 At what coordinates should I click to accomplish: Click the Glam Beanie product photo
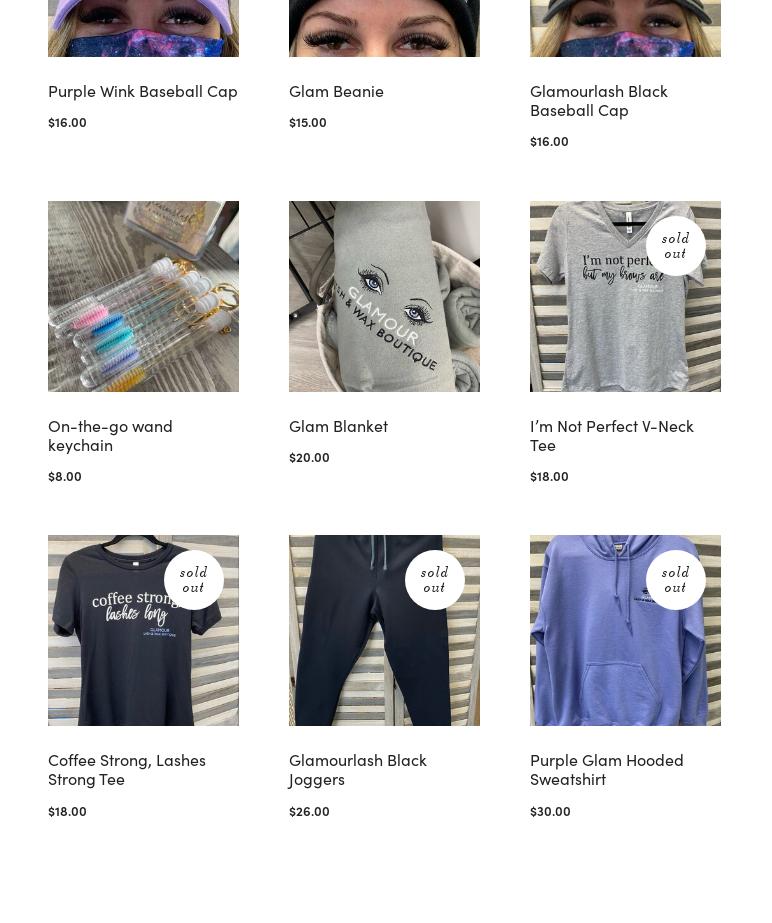point(384,28)
